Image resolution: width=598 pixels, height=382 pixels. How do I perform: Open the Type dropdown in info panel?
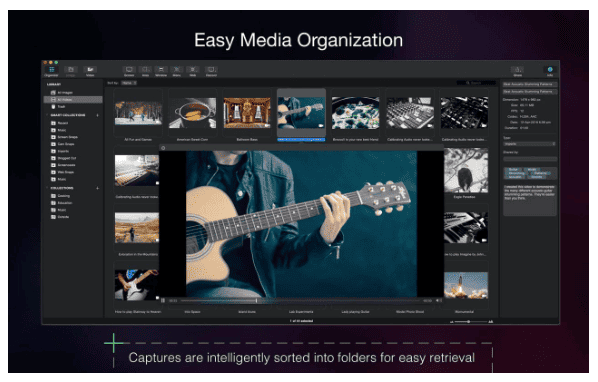pyautogui.click(x=529, y=144)
